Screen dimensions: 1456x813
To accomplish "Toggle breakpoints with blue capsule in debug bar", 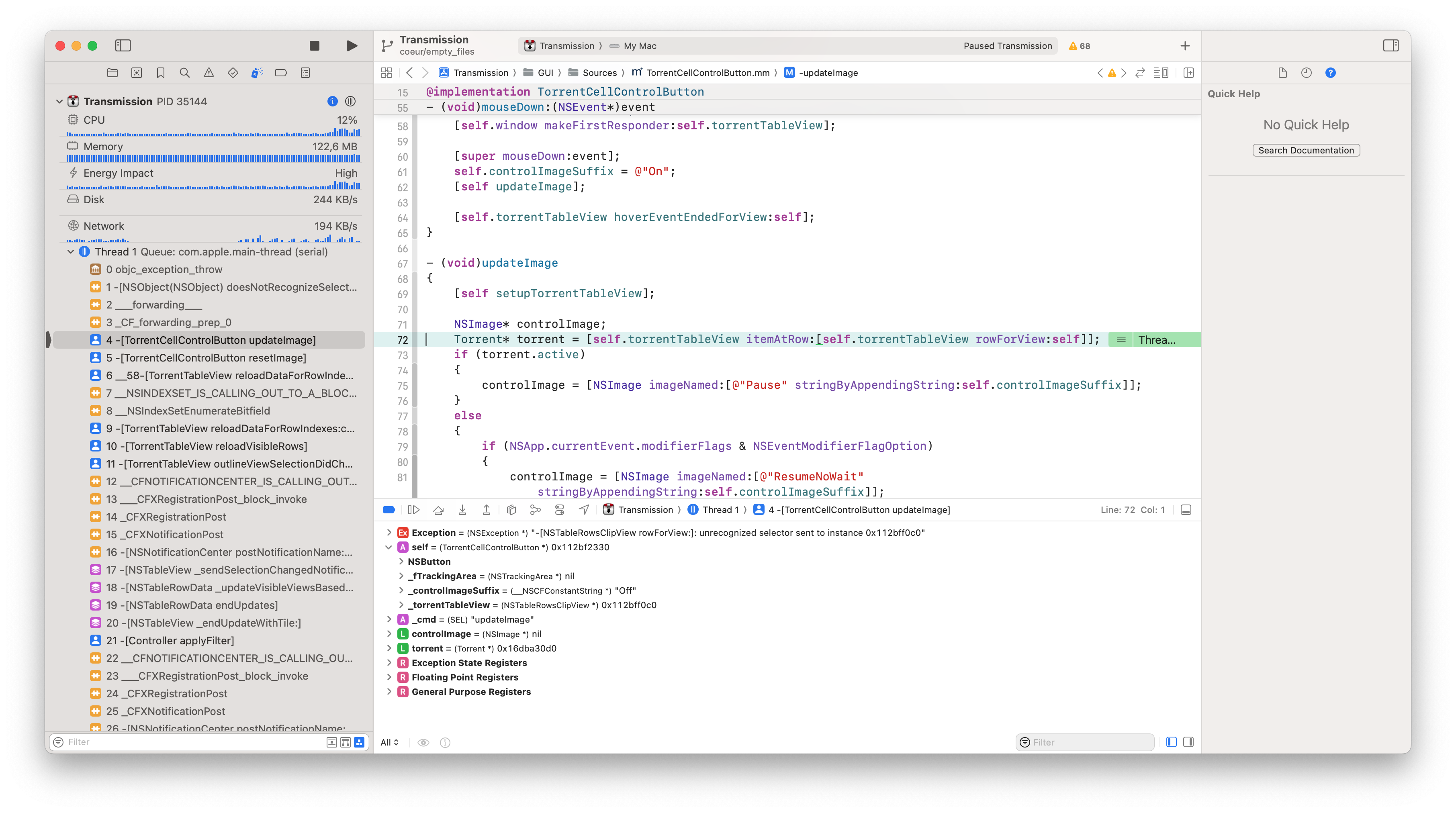I will (x=389, y=509).
